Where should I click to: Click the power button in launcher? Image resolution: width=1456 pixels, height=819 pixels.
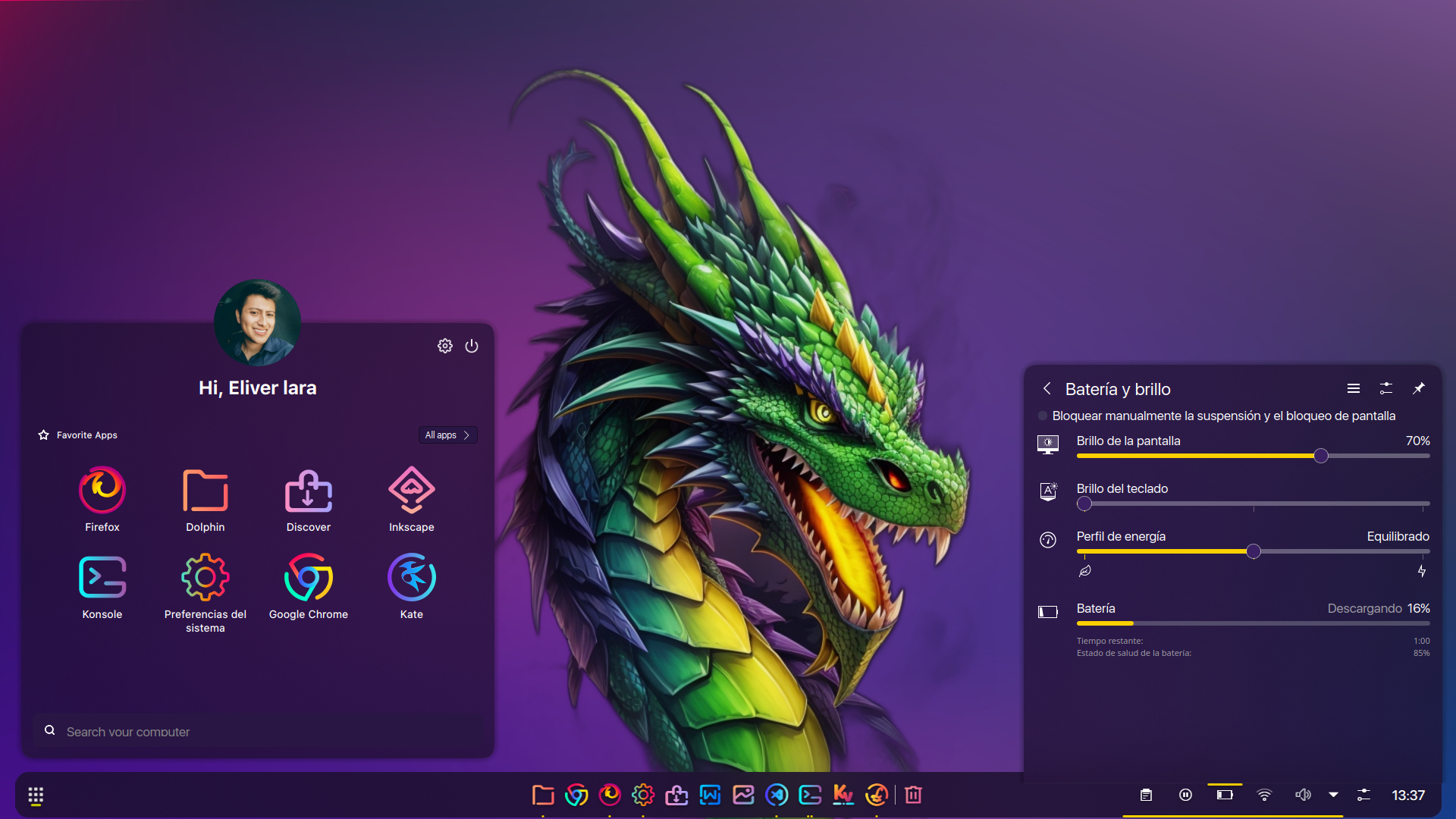pyautogui.click(x=472, y=346)
